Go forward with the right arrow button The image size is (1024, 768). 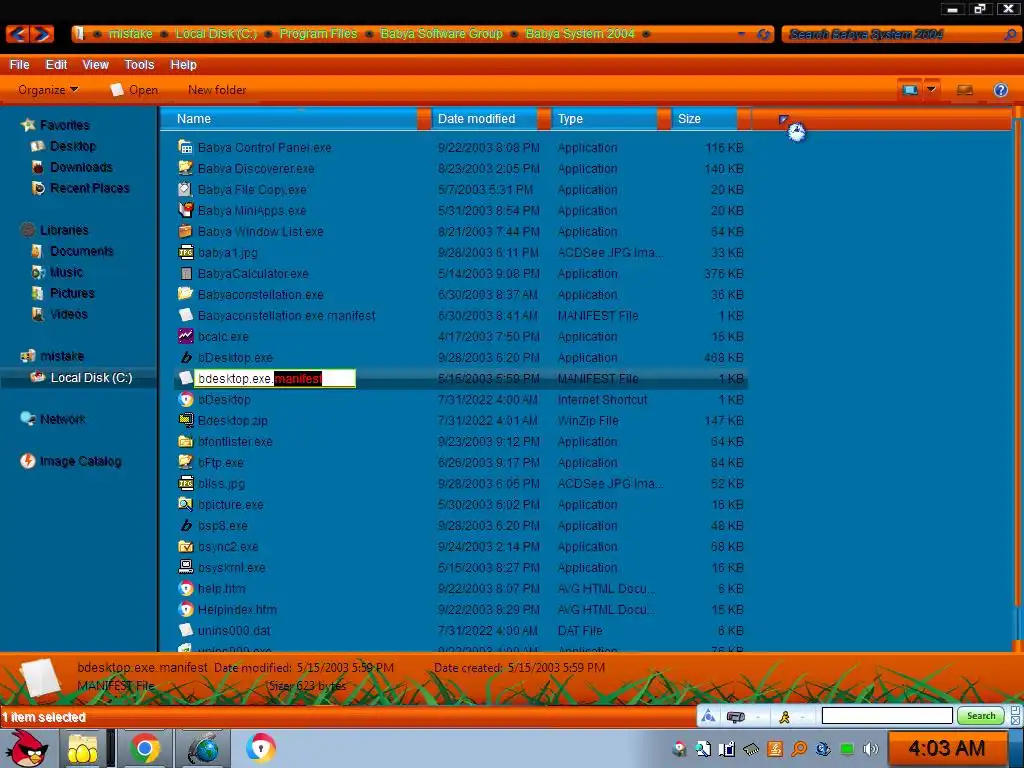[x=42, y=34]
